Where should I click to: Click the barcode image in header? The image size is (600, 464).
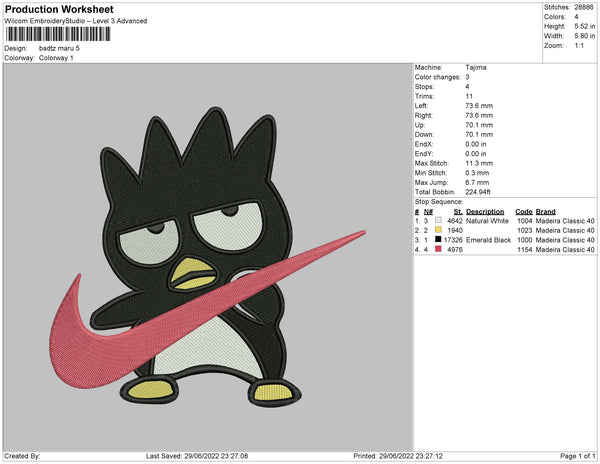coord(58,34)
